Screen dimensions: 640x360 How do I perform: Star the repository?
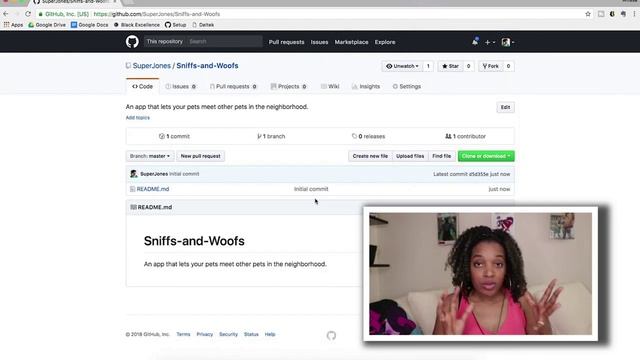coord(451,66)
